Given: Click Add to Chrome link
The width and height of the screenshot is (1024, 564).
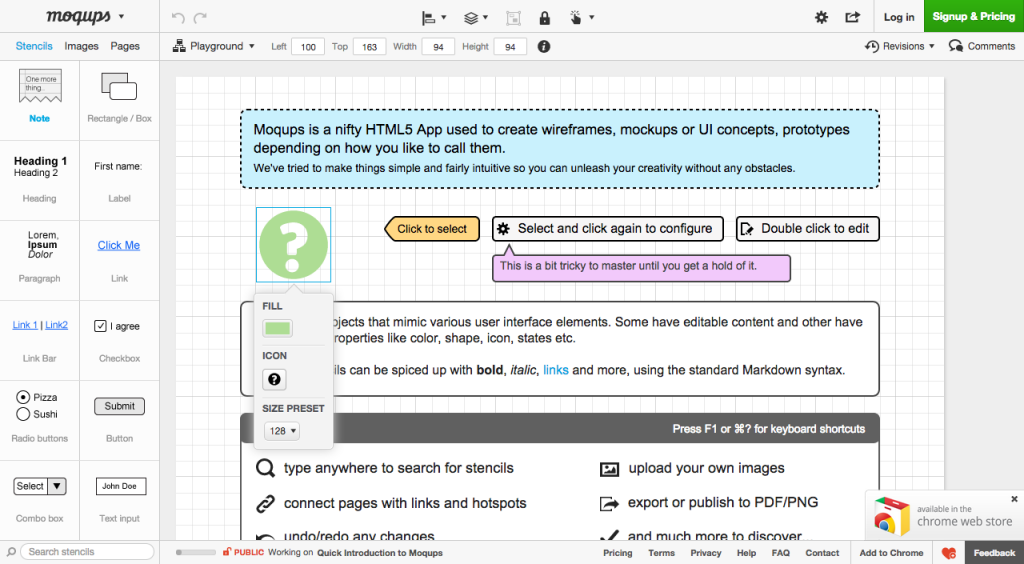Looking at the screenshot, I should [x=891, y=553].
